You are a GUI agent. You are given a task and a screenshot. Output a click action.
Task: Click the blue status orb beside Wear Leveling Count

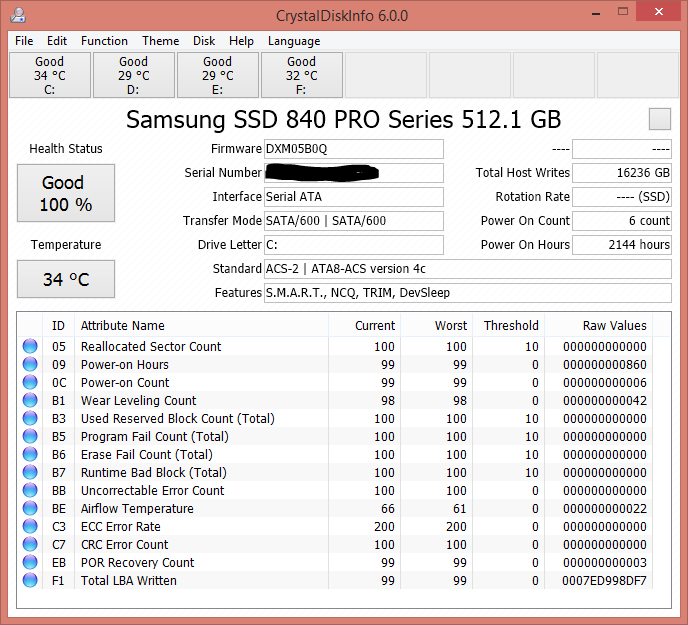tap(30, 401)
